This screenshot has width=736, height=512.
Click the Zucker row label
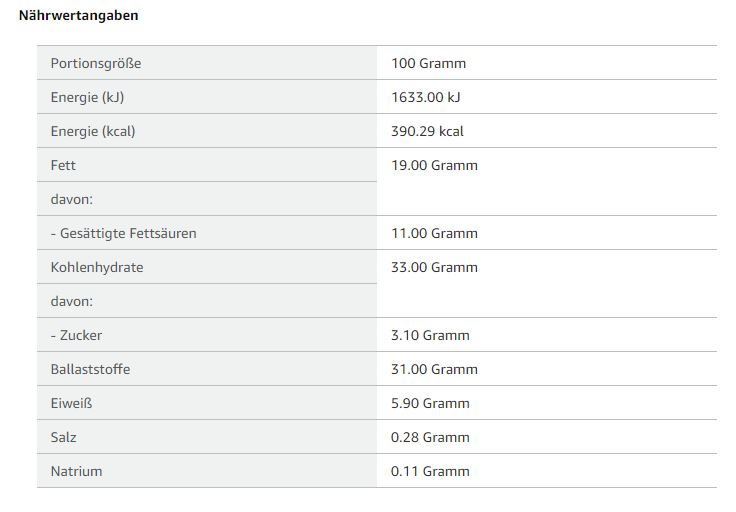76,335
